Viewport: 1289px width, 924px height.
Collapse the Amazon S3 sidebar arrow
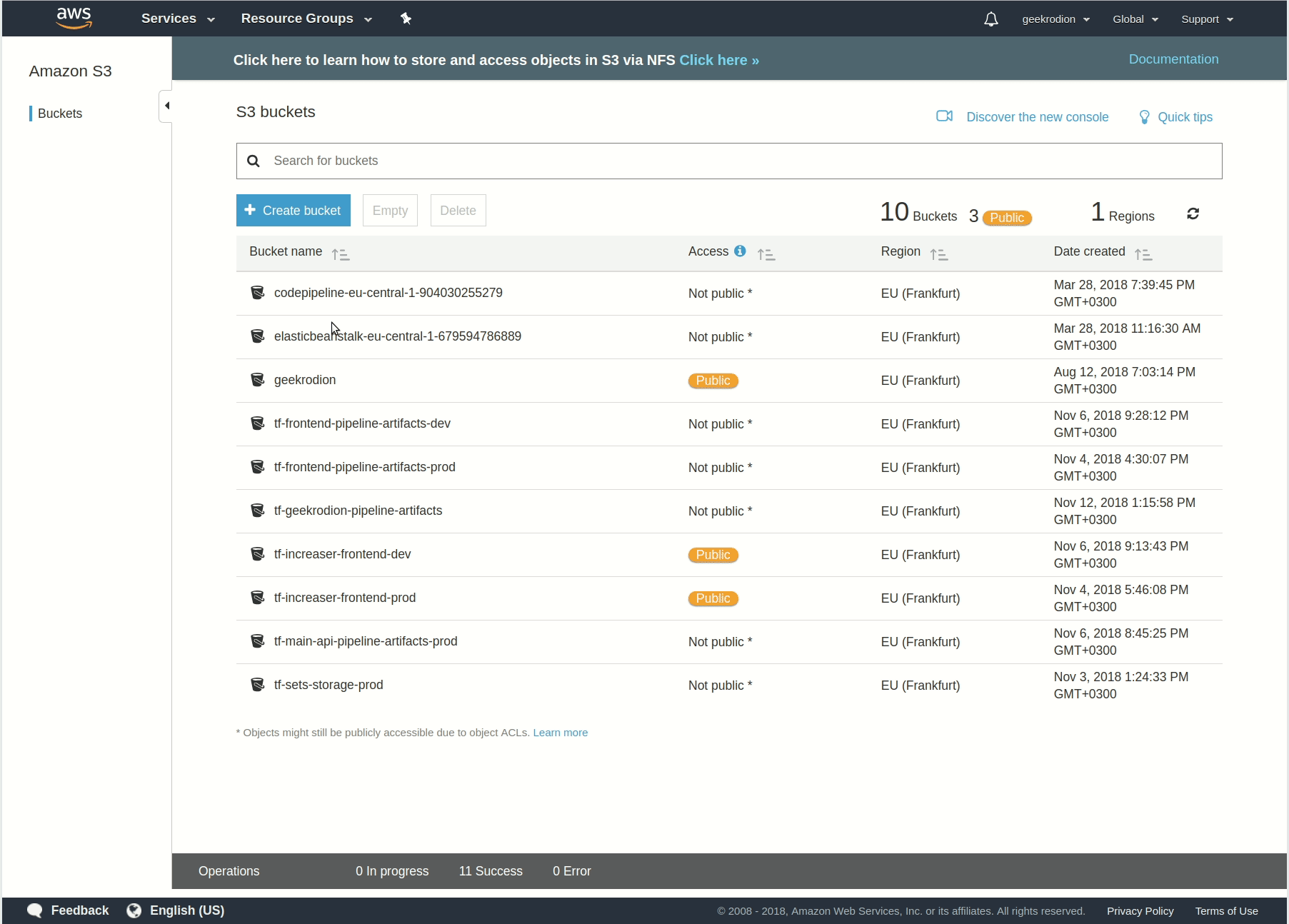pyautogui.click(x=166, y=106)
